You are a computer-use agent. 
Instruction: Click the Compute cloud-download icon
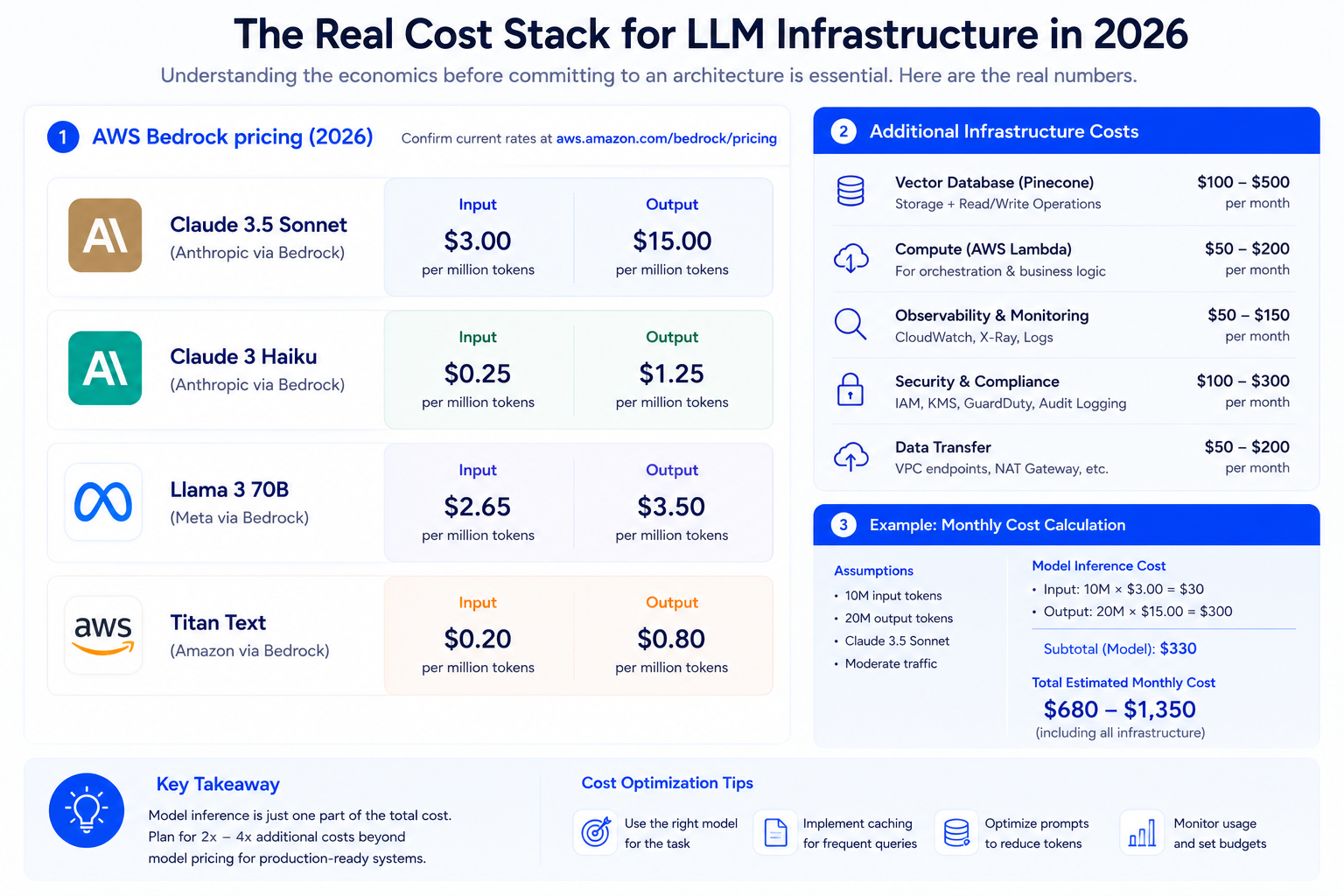click(850, 258)
